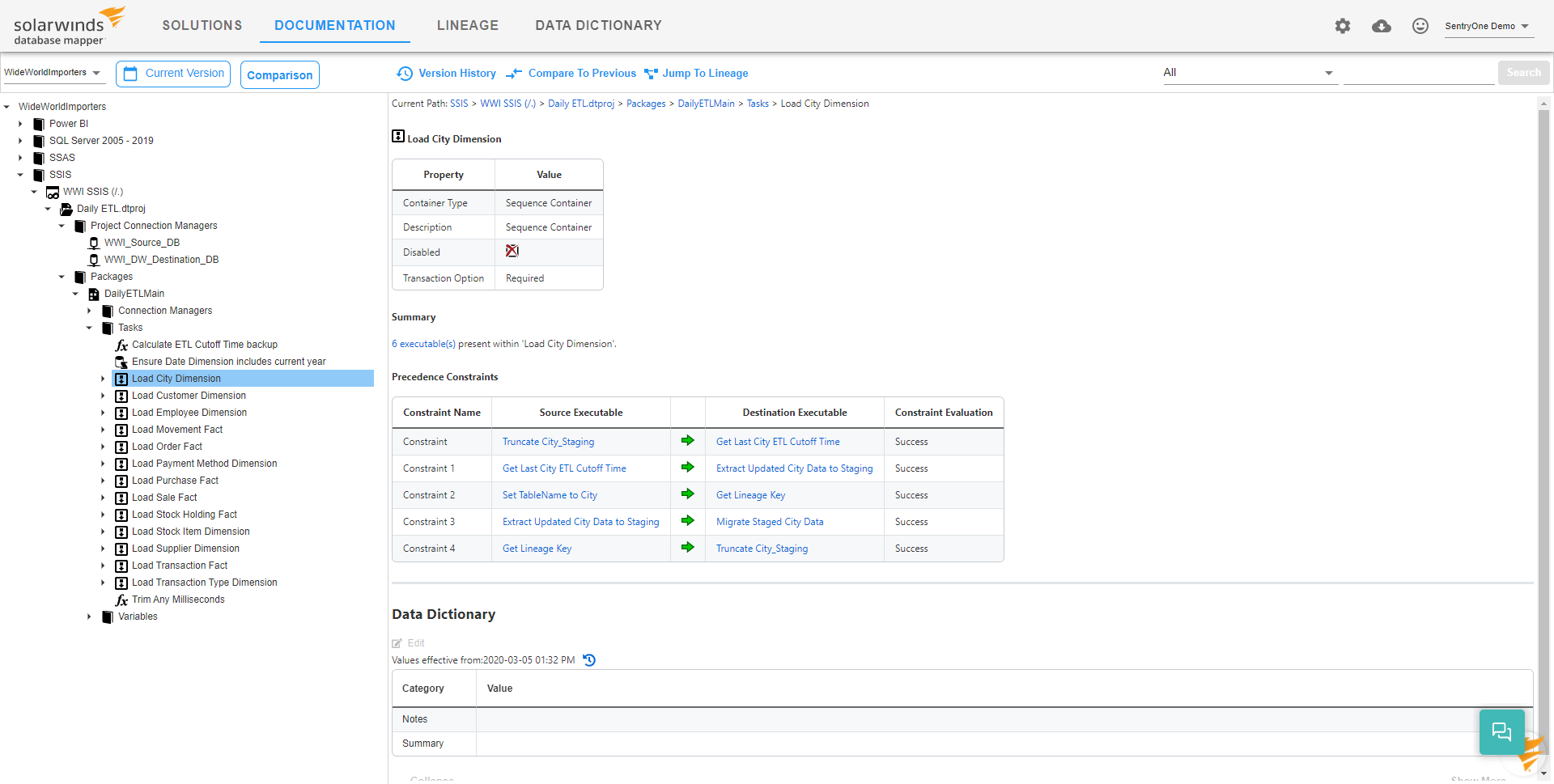The width and height of the screenshot is (1554, 784).
Task: Click the WWI SSIS server icon
Action: coord(53,193)
